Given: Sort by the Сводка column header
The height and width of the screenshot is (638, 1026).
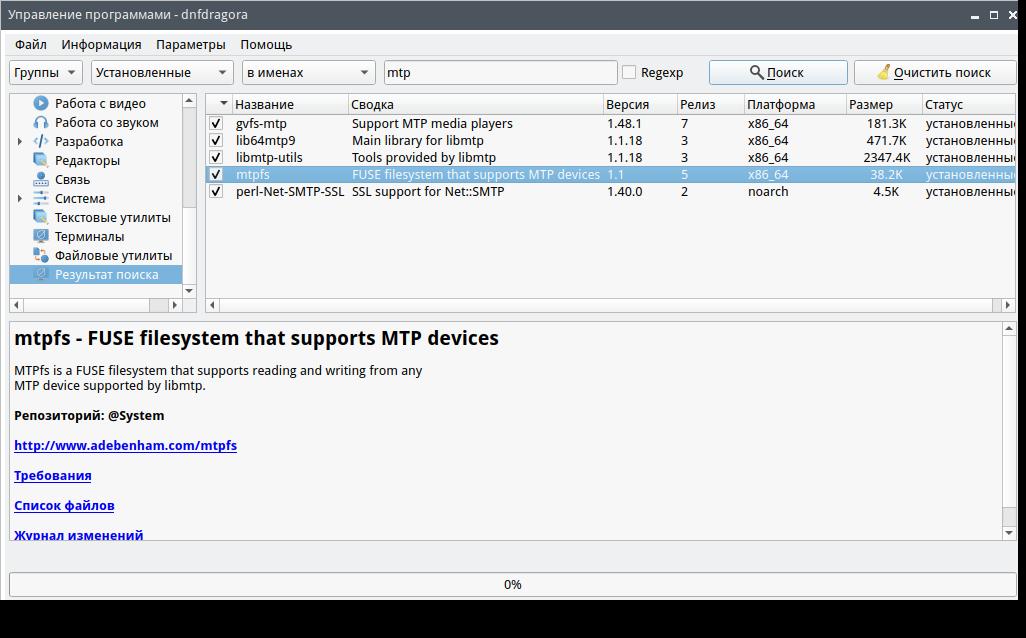Looking at the screenshot, I should (x=475, y=104).
